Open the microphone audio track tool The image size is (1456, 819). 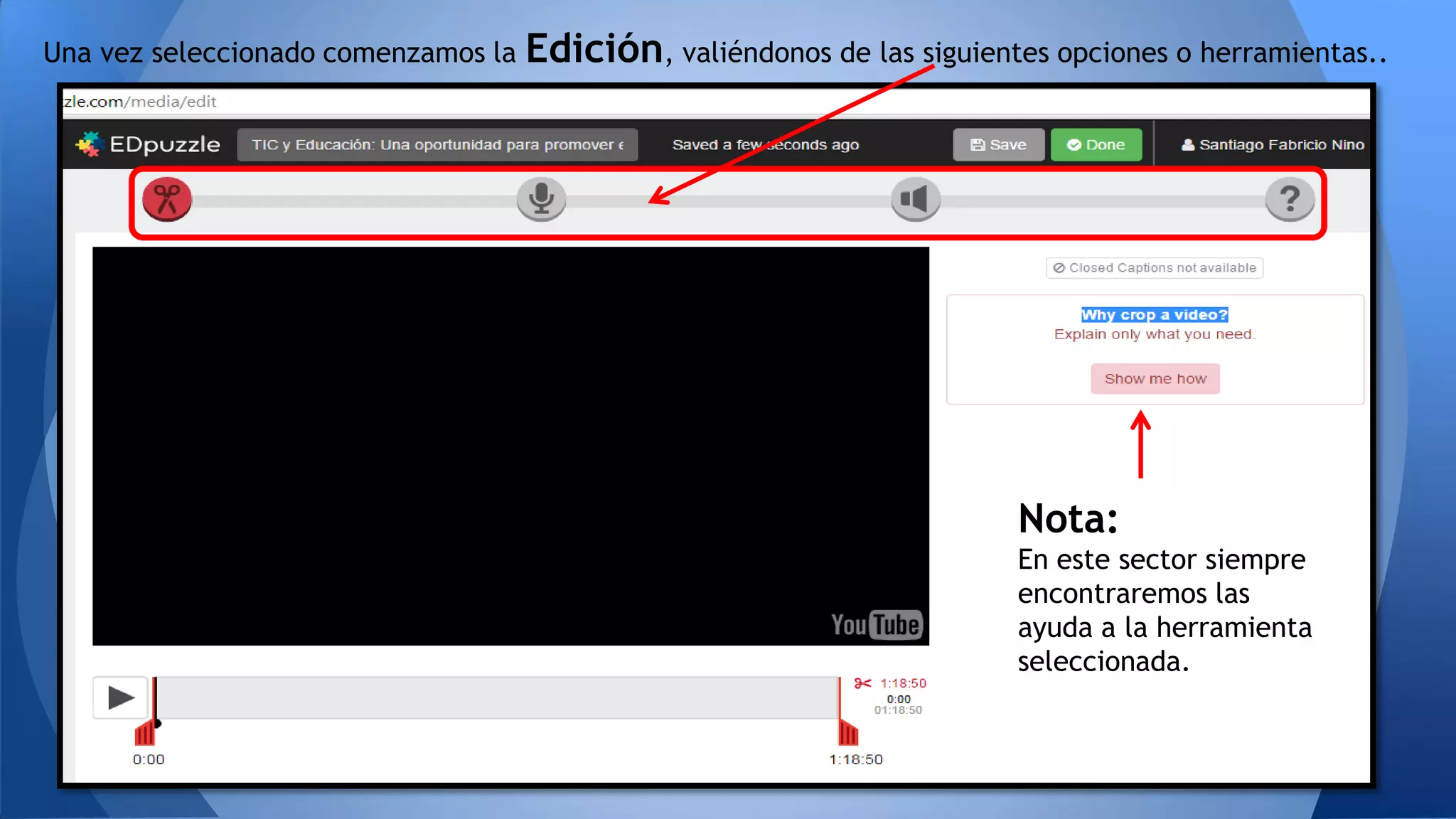pyautogui.click(x=541, y=199)
